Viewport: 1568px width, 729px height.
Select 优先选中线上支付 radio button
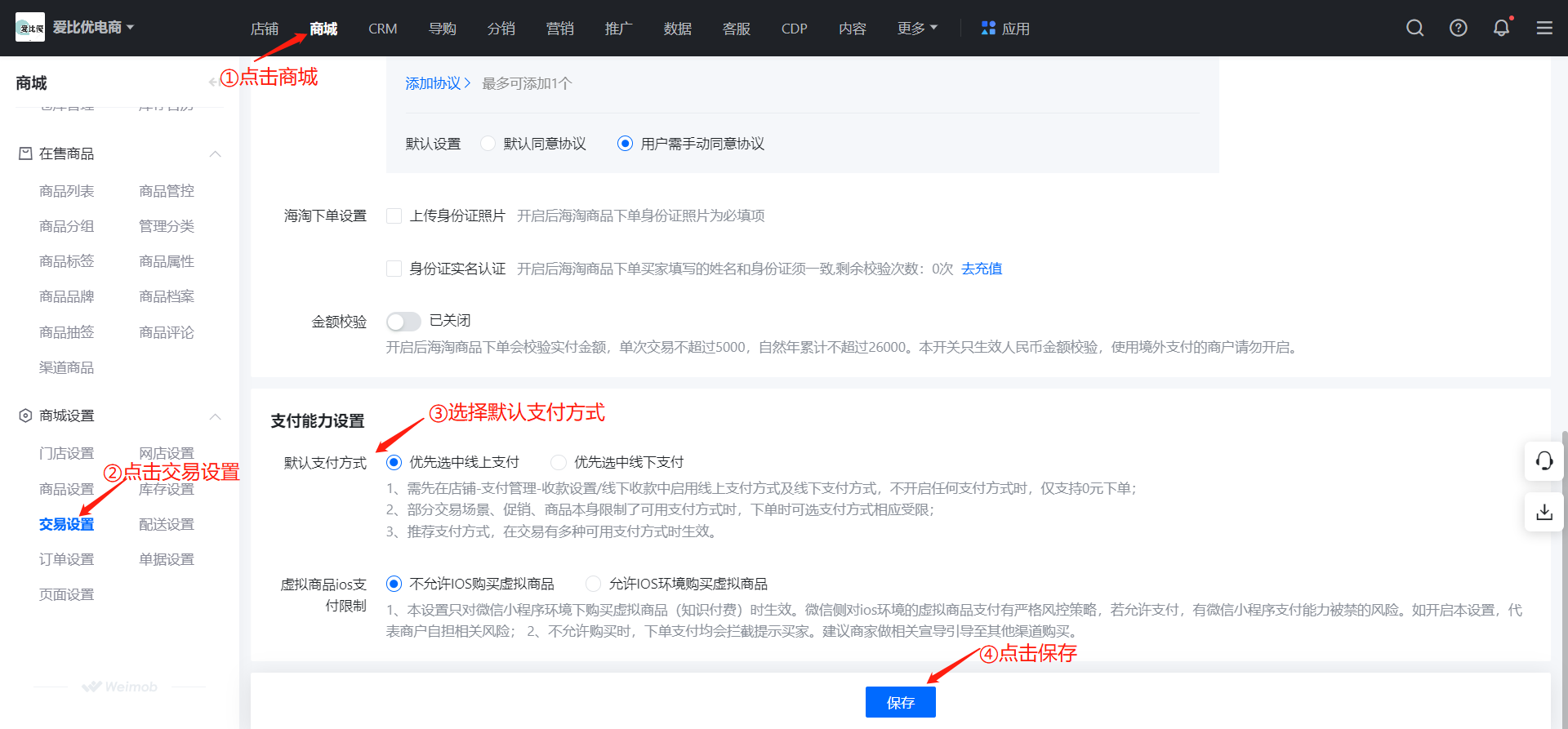tap(394, 463)
